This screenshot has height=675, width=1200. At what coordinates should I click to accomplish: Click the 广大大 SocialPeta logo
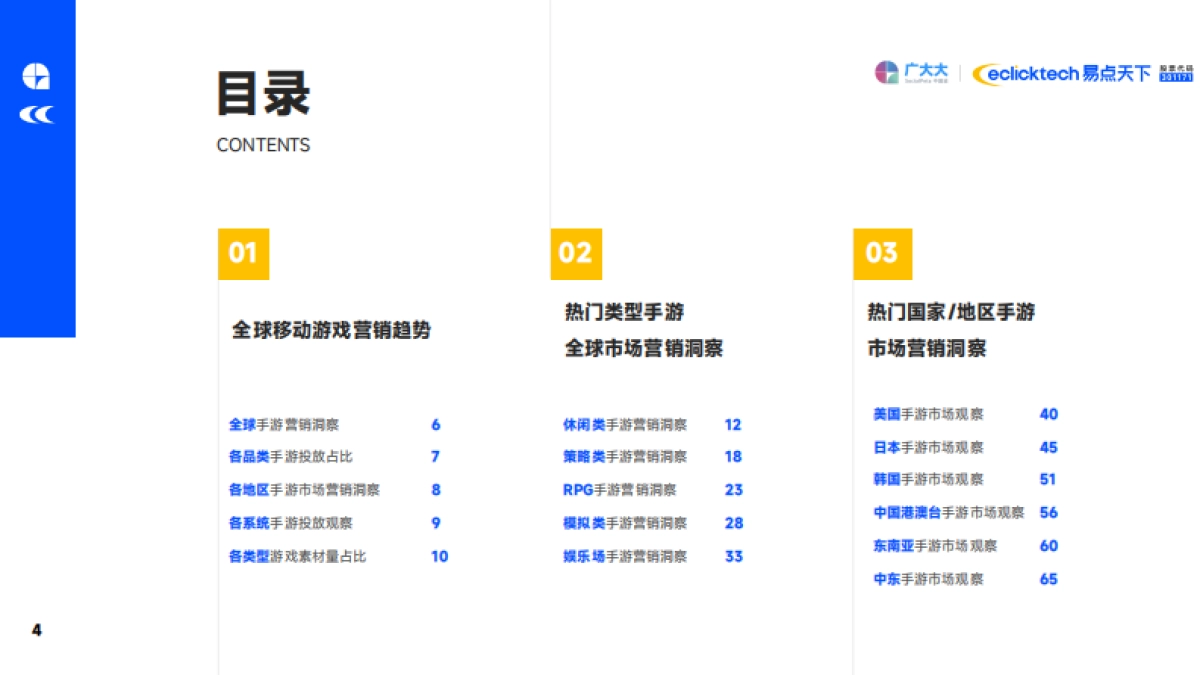coord(910,71)
